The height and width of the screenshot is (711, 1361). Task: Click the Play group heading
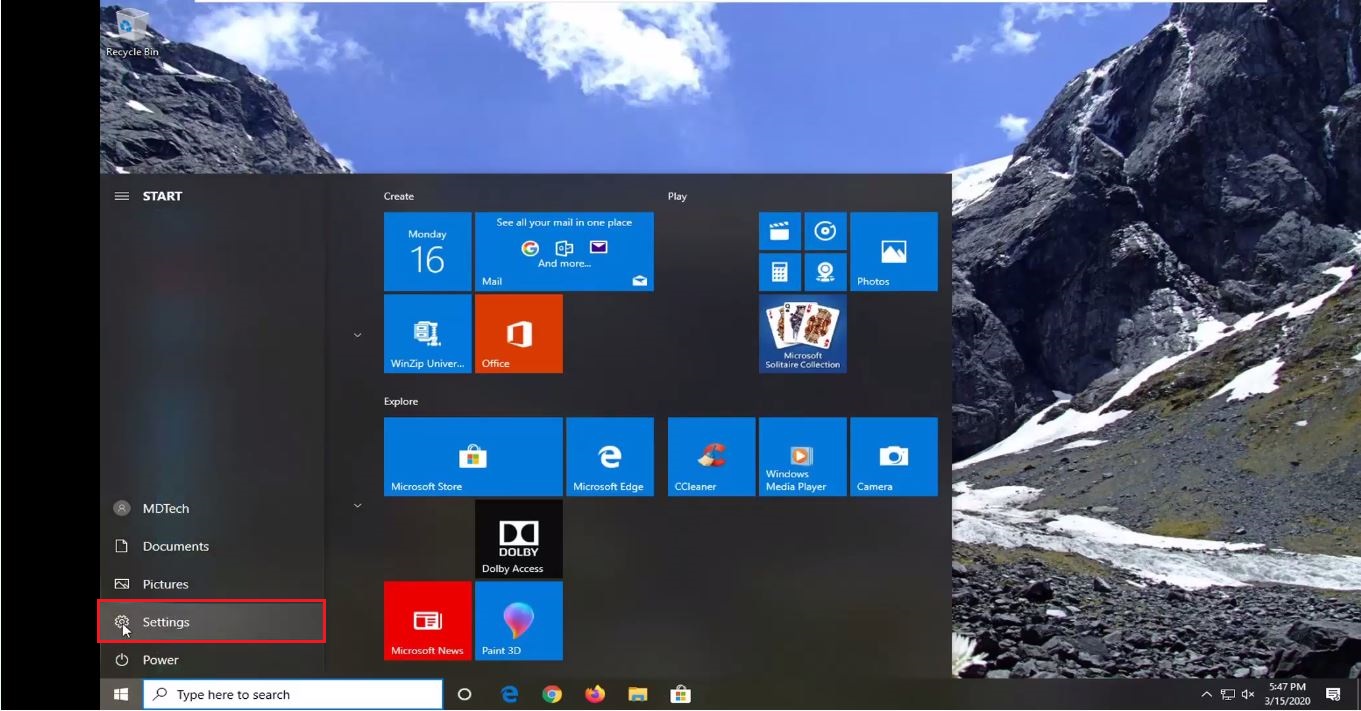[677, 196]
